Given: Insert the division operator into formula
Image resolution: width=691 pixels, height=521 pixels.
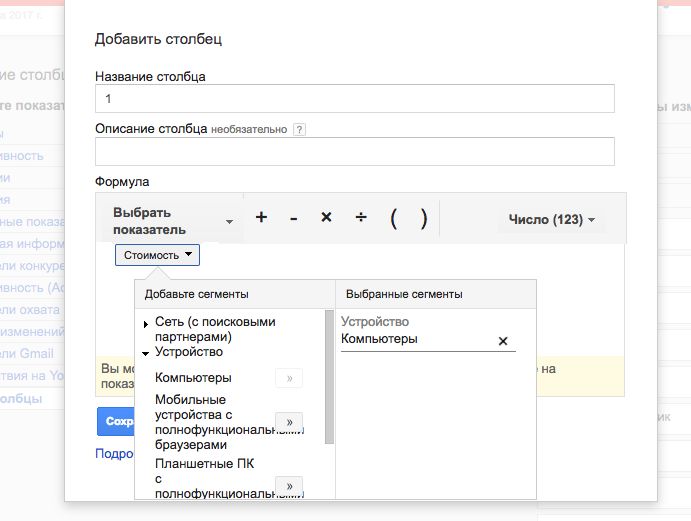Looking at the screenshot, I should pyautogui.click(x=361, y=217).
